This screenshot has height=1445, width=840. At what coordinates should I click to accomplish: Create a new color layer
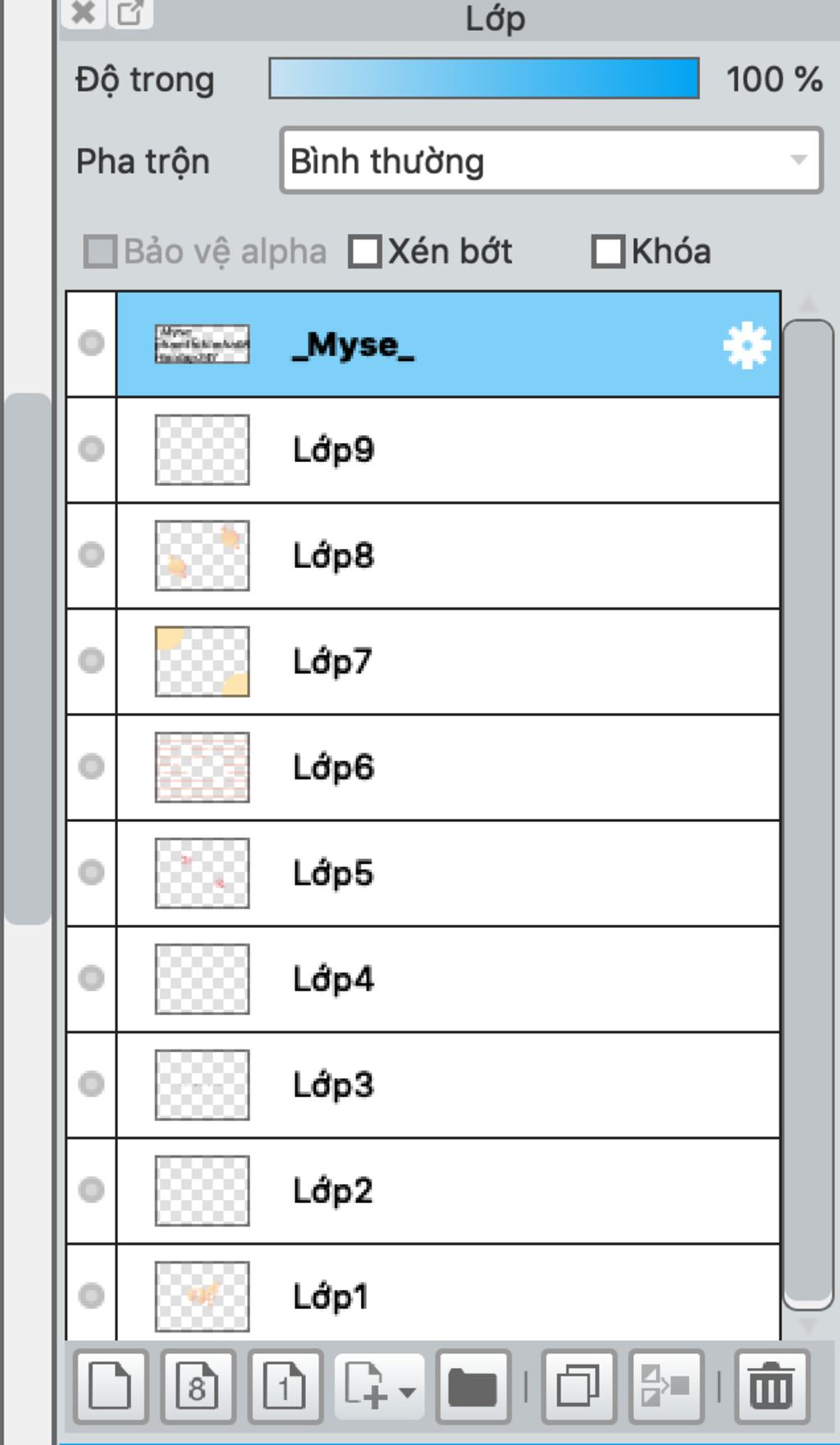(x=111, y=1387)
